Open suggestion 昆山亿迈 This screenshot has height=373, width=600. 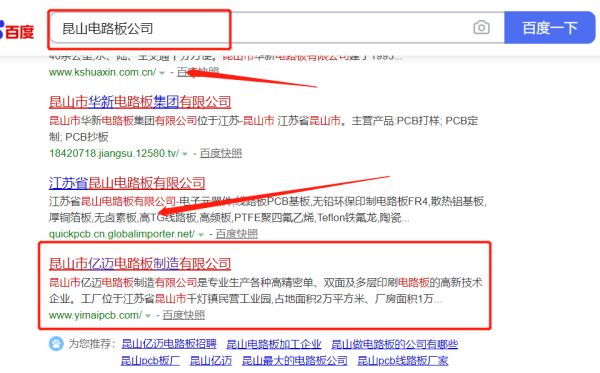pyautogui.click(x=211, y=361)
